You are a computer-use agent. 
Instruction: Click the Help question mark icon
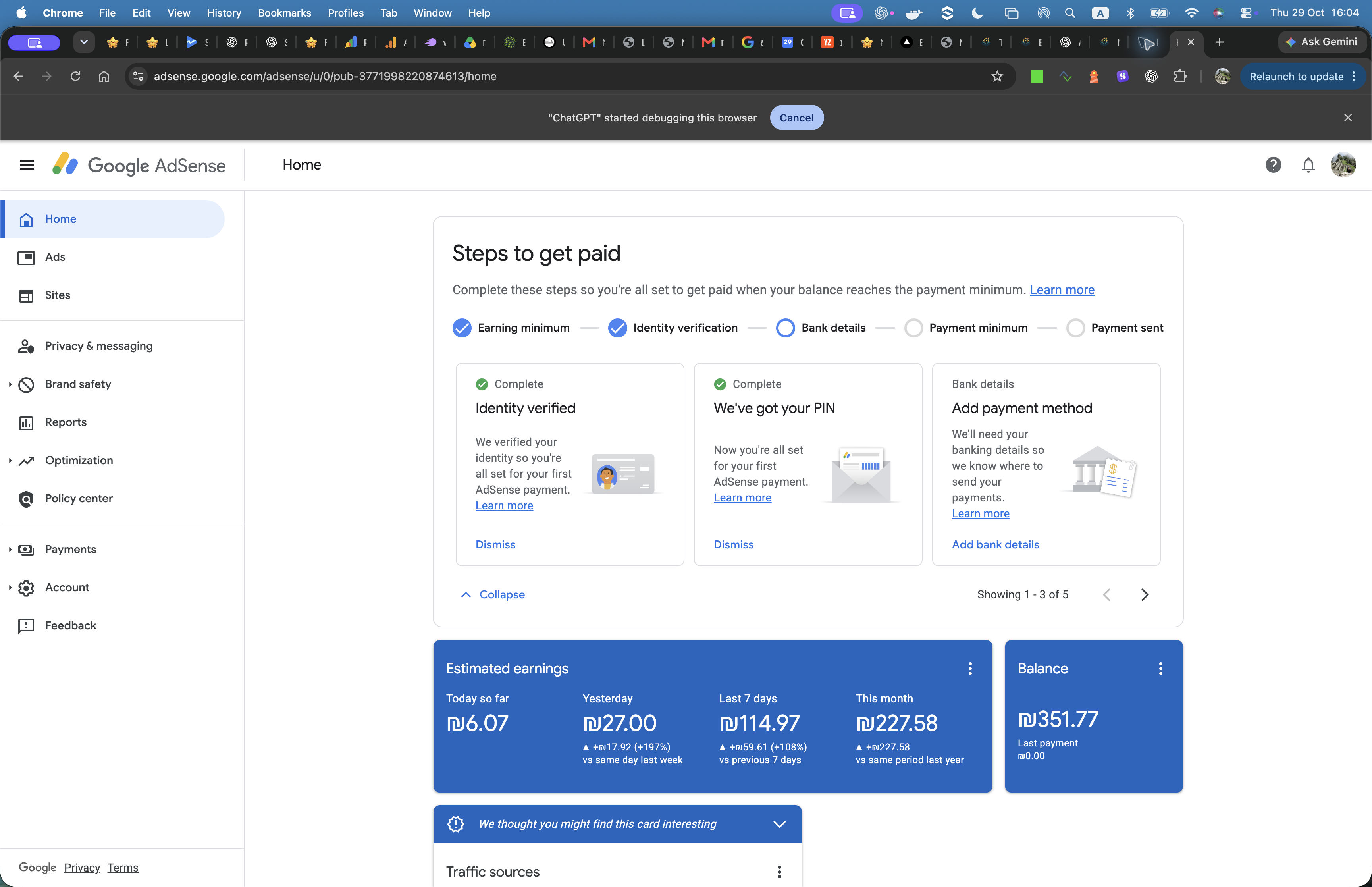point(1273,165)
